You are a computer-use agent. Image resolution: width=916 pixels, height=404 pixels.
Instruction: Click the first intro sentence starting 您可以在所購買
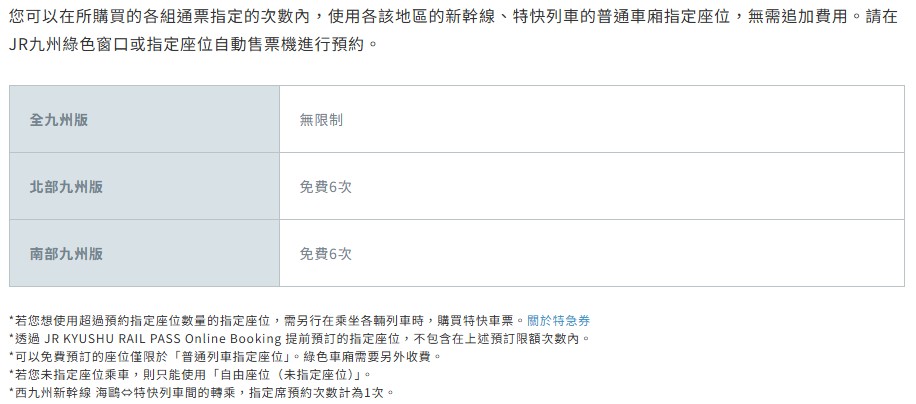pos(453,16)
